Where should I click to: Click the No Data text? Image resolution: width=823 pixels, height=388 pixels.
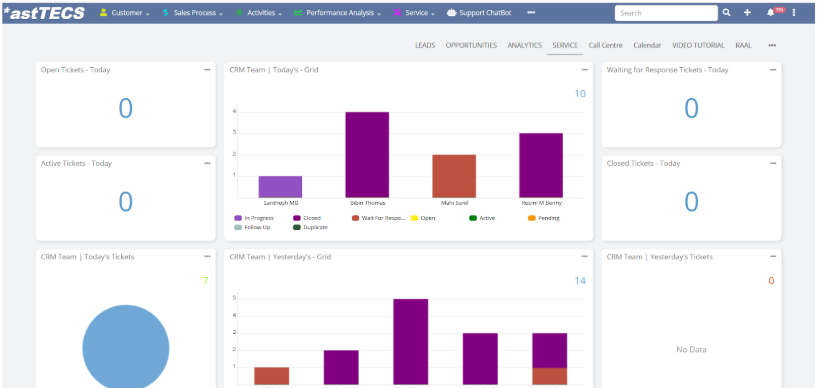(691, 350)
